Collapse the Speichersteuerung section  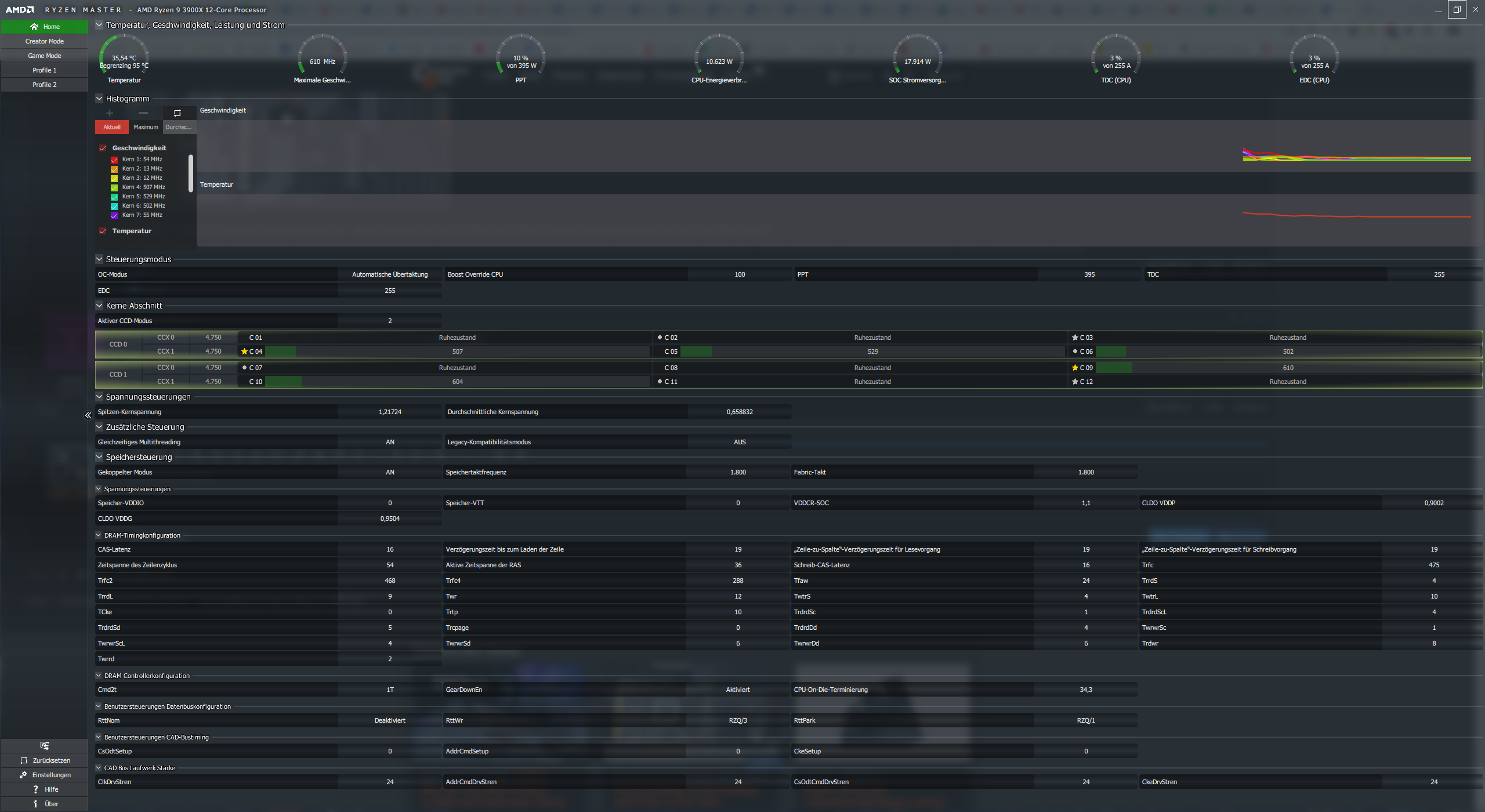pos(99,457)
